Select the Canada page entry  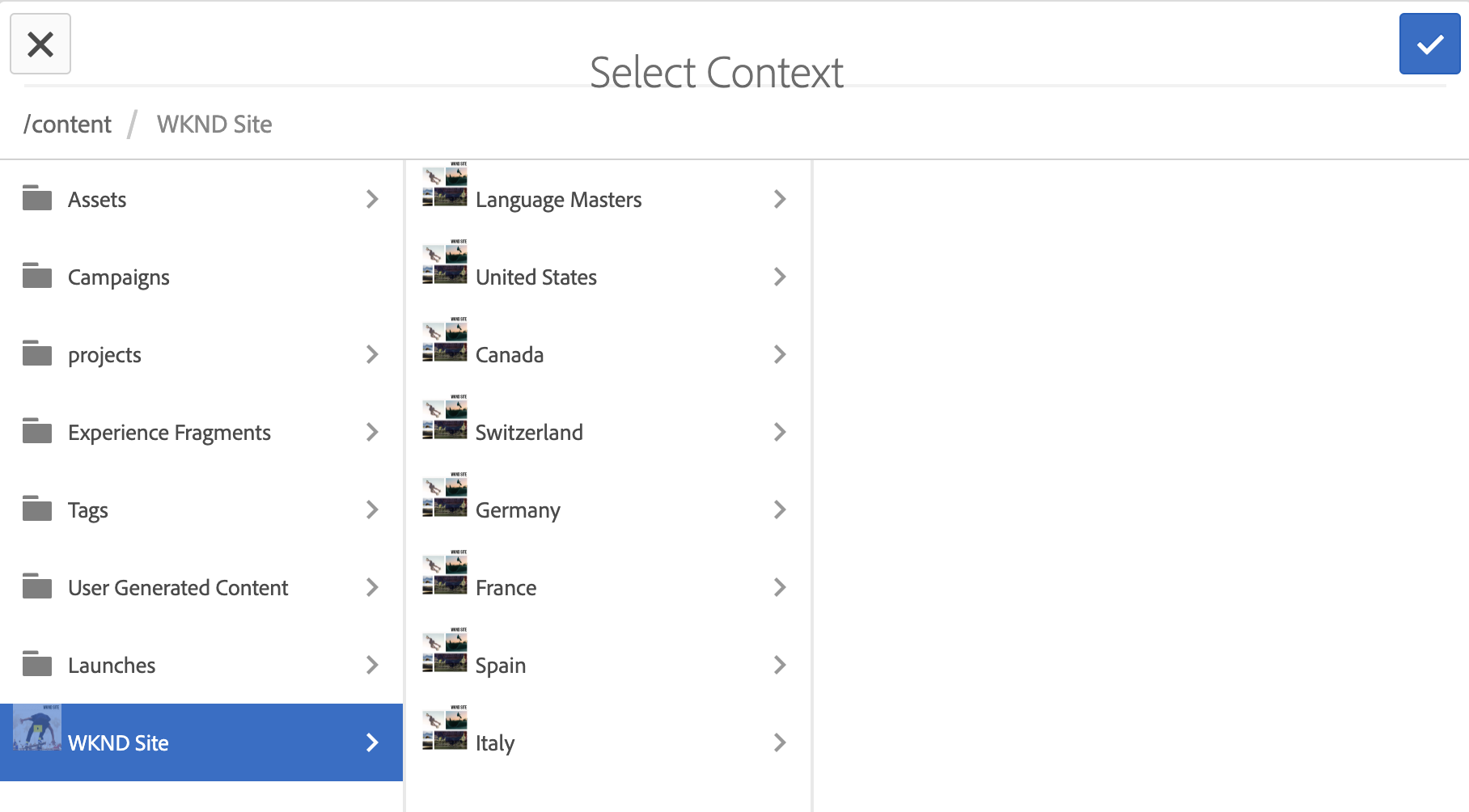click(510, 355)
